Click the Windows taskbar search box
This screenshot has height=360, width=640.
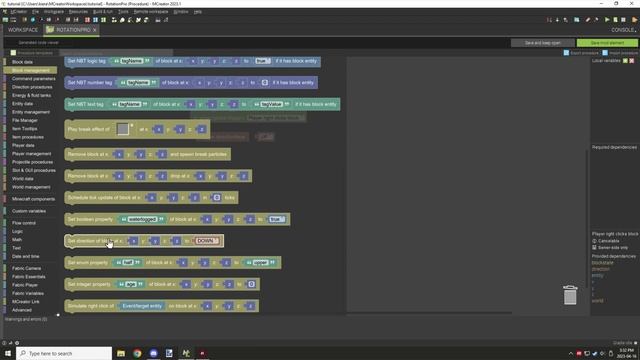point(64,353)
